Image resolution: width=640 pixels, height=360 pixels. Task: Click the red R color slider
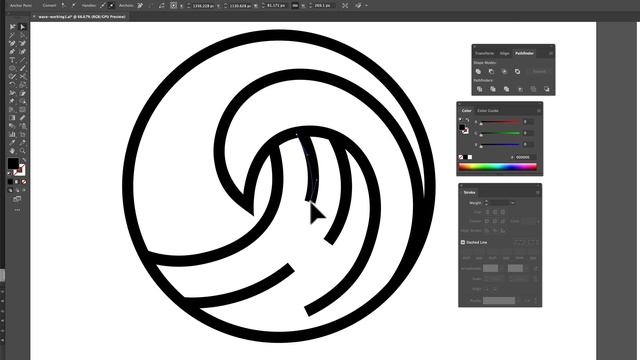(x=500, y=122)
